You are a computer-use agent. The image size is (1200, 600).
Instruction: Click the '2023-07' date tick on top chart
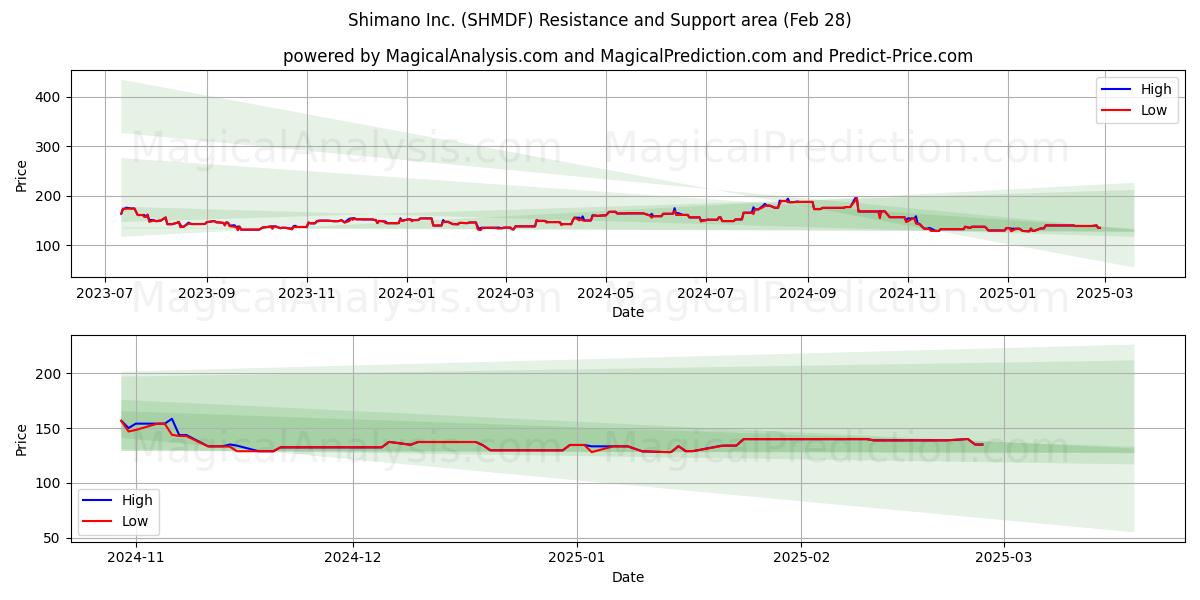click(106, 295)
